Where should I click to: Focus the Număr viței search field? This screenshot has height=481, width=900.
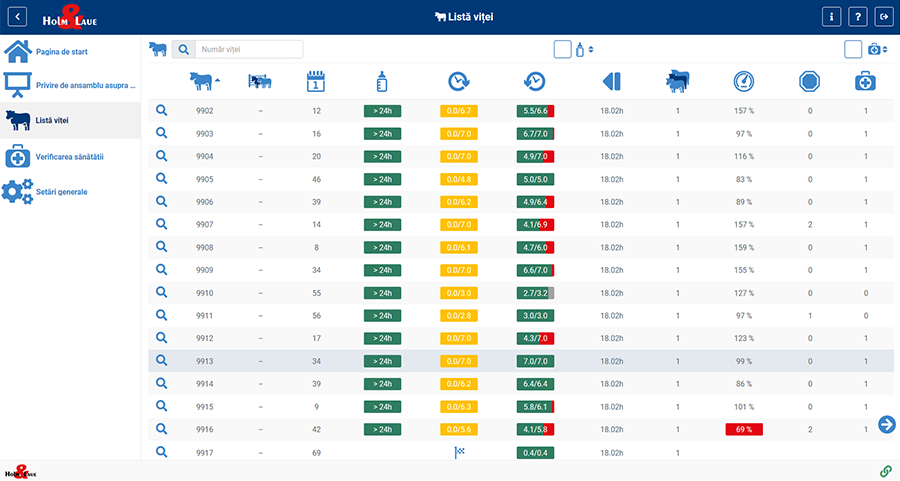tap(249, 49)
